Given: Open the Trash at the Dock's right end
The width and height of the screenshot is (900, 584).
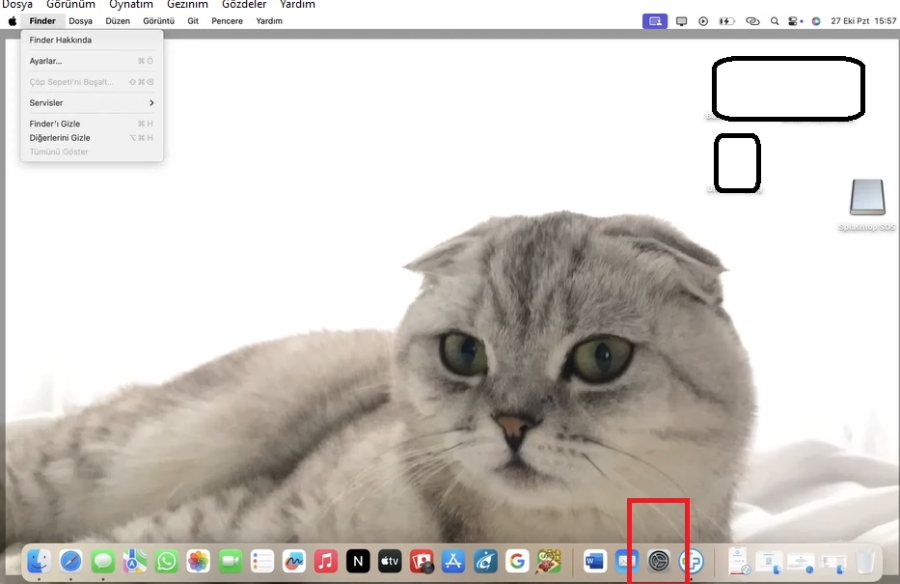Looking at the screenshot, I should click(864, 561).
